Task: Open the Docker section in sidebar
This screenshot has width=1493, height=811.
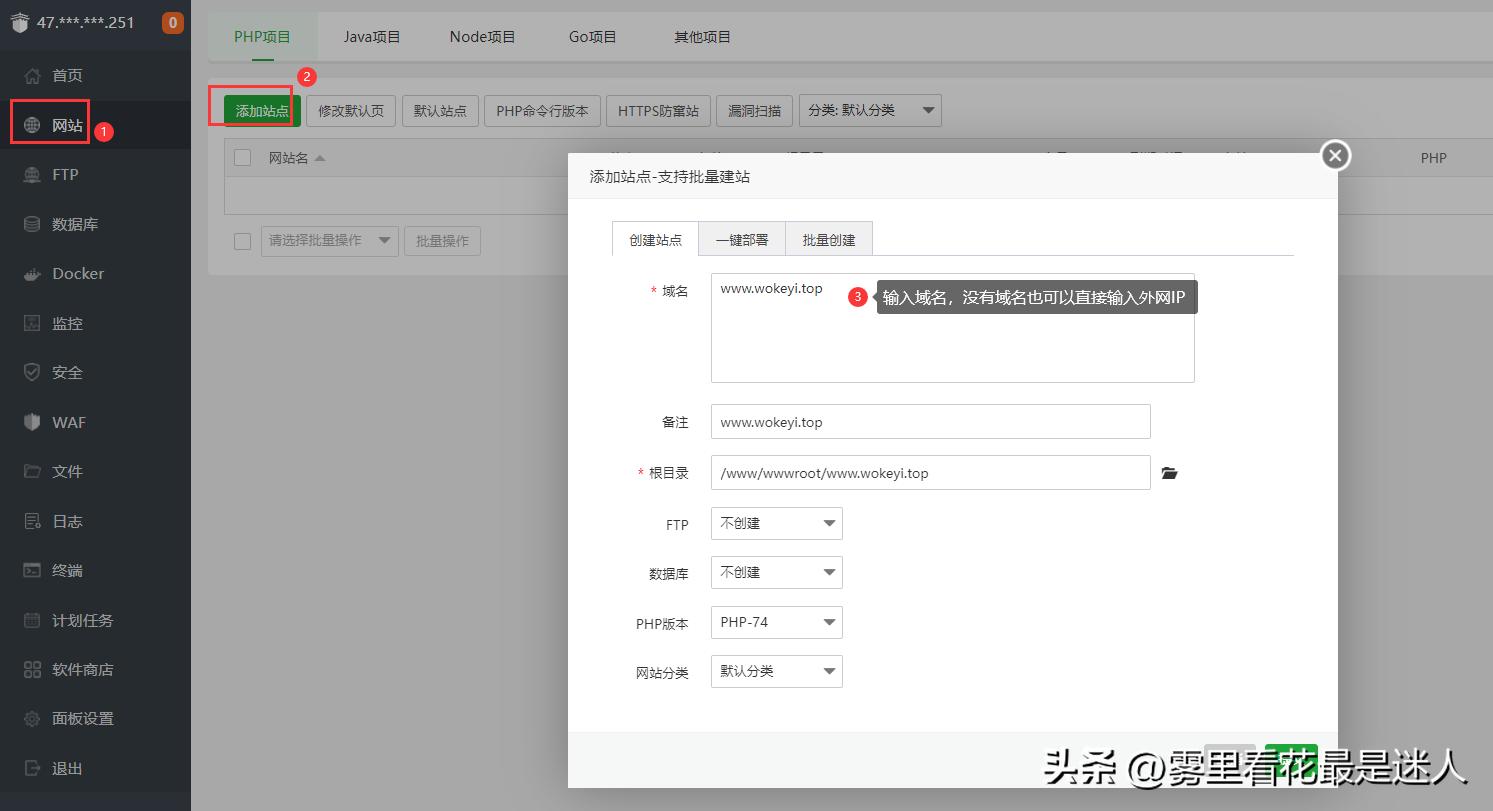Action: [x=76, y=273]
